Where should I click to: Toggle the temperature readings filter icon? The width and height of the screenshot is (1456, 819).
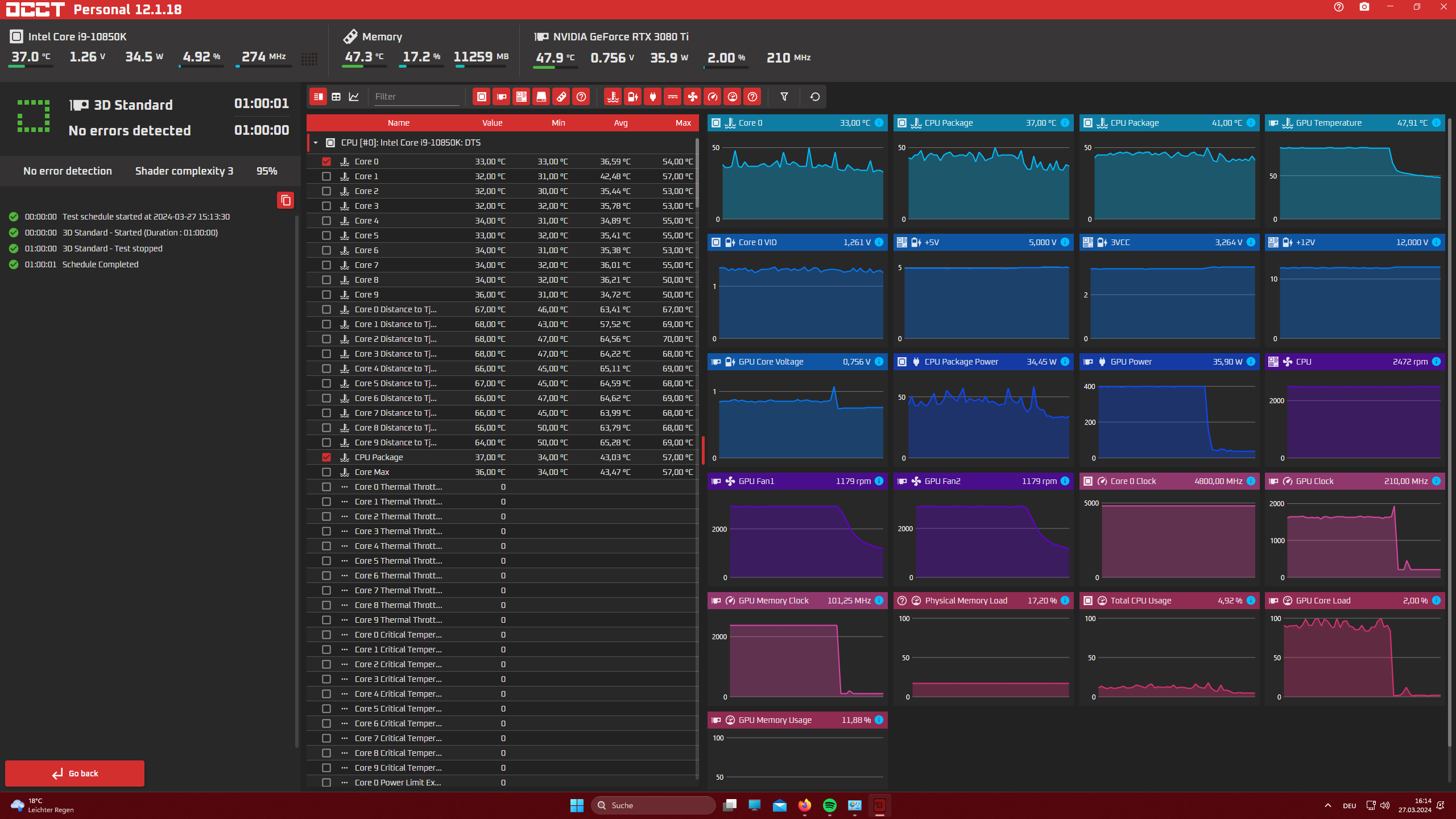[x=613, y=97]
